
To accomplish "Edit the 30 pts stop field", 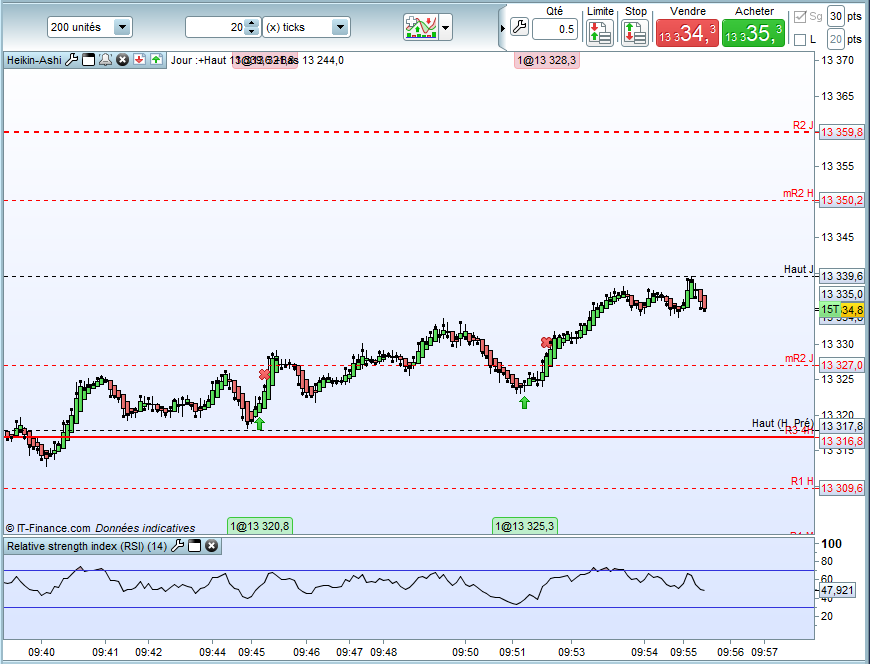I will (x=836, y=17).
